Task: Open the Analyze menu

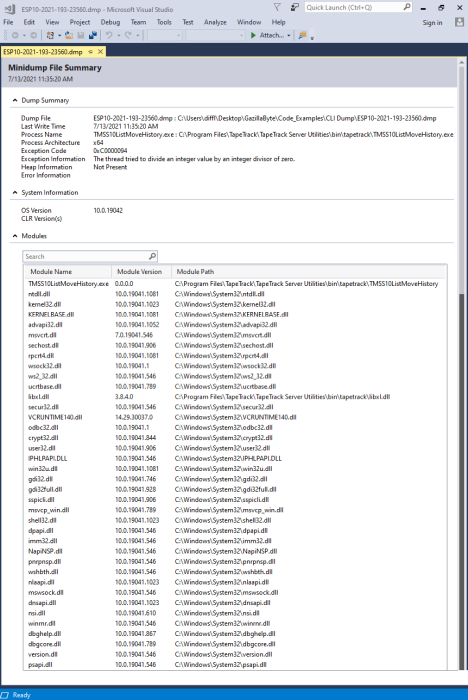Action: [x=215, y=22]
